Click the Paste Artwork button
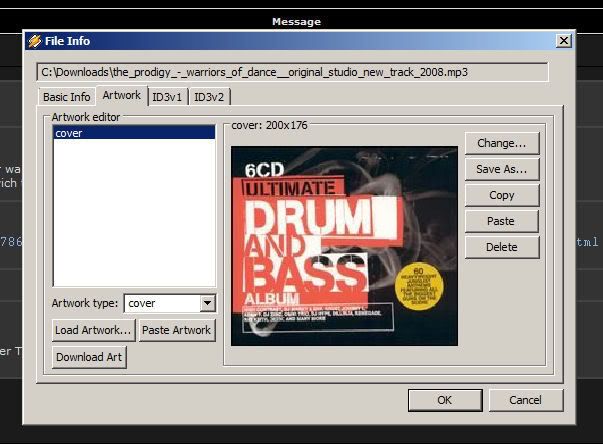The image size is (603, 444). point(177,330)
